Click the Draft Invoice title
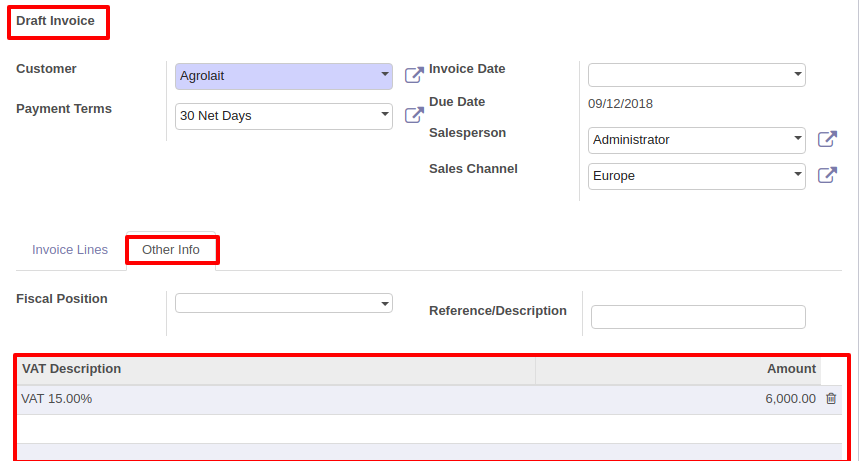Viewport: 859px width, 461px height. point(55,21)
